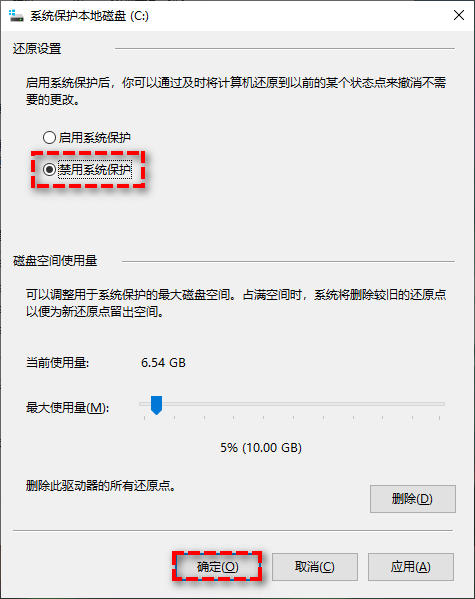Click the paragraph beginning with 可以调整用于系统保护

(x=236, y=303)
